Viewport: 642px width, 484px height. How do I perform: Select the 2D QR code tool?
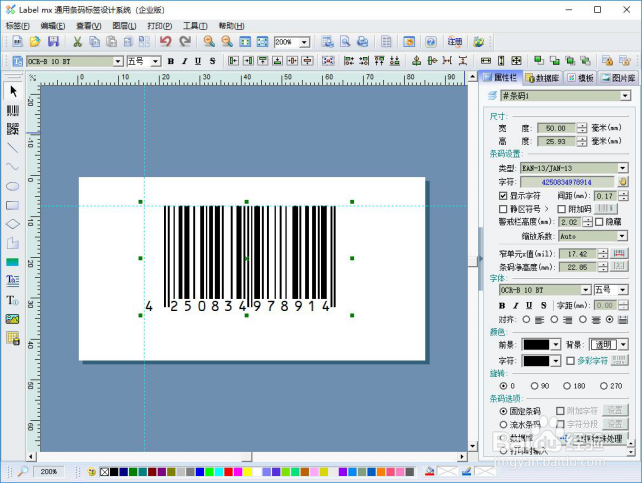point(13,129)
